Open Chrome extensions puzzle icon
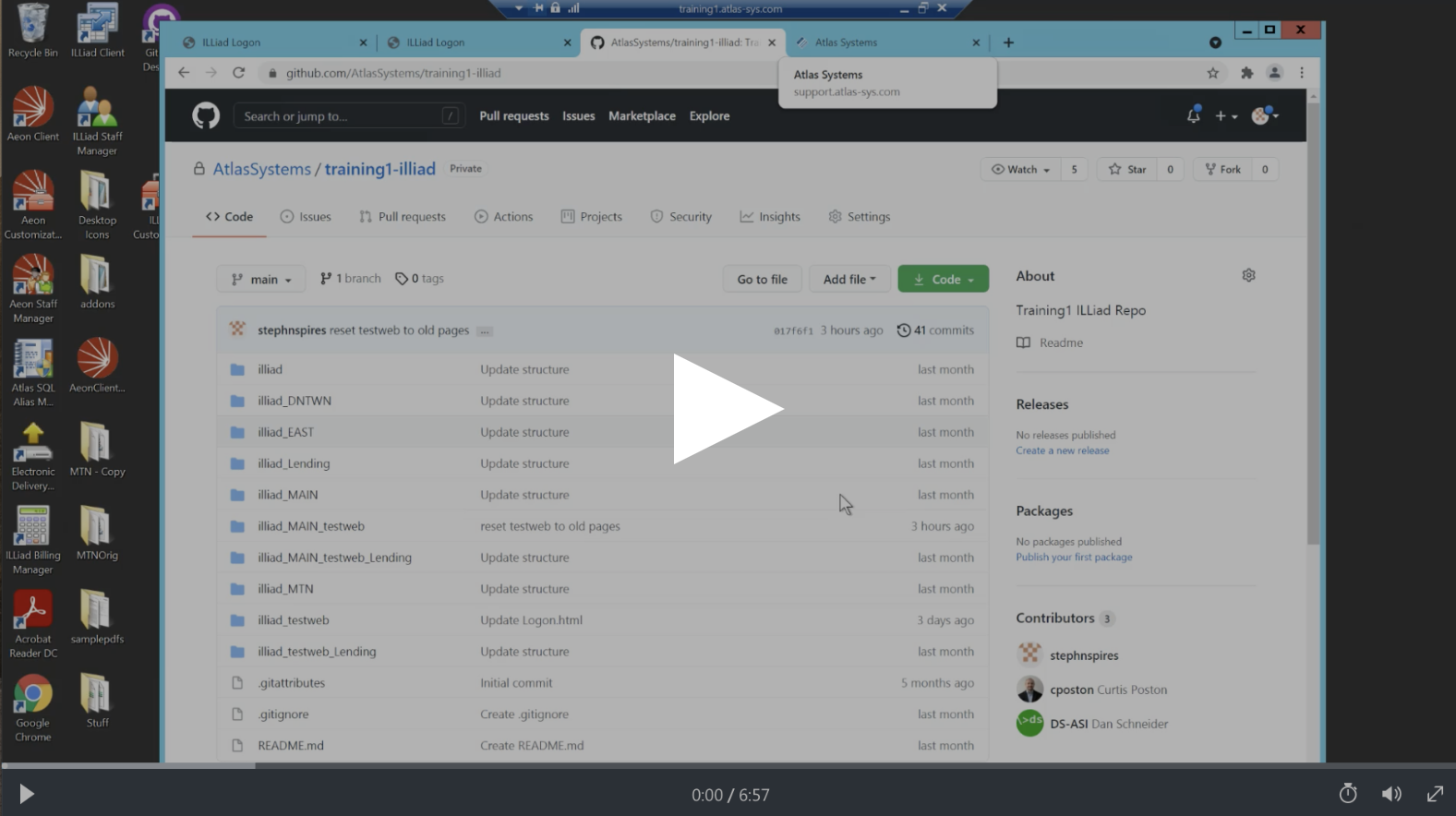 (x=1246, y=73)
